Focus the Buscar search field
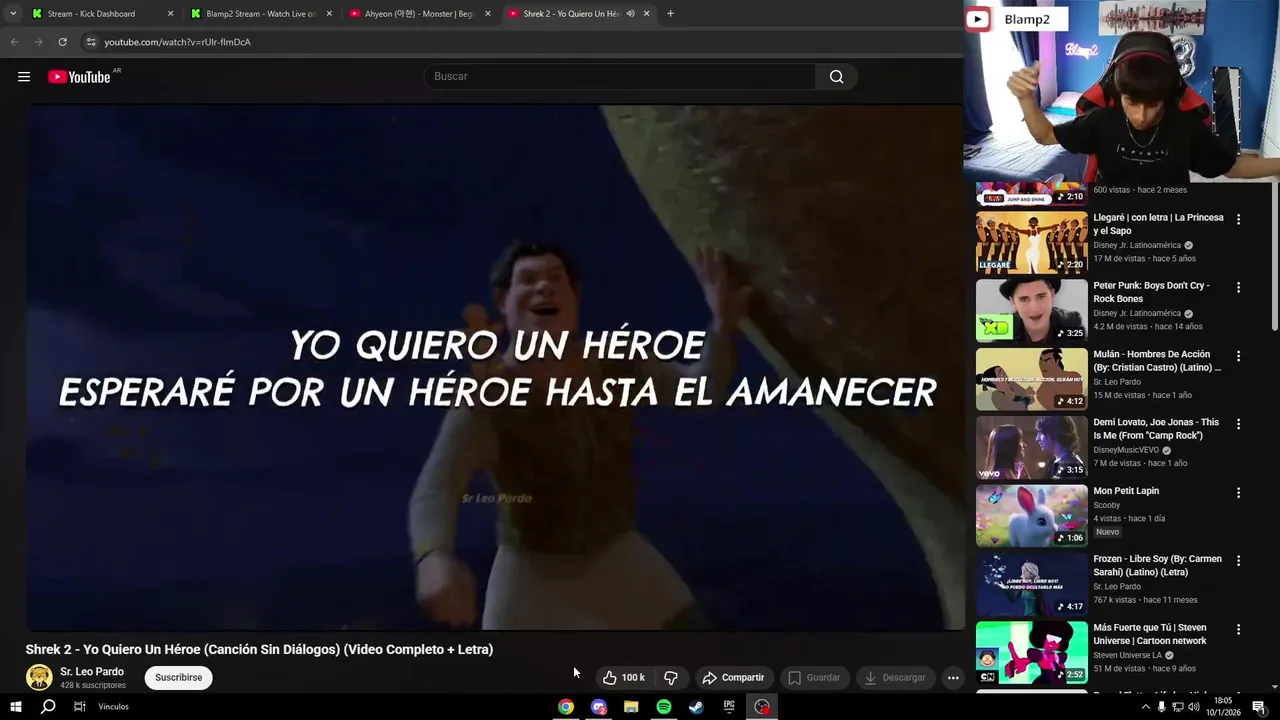 click(x=620, y=77)
